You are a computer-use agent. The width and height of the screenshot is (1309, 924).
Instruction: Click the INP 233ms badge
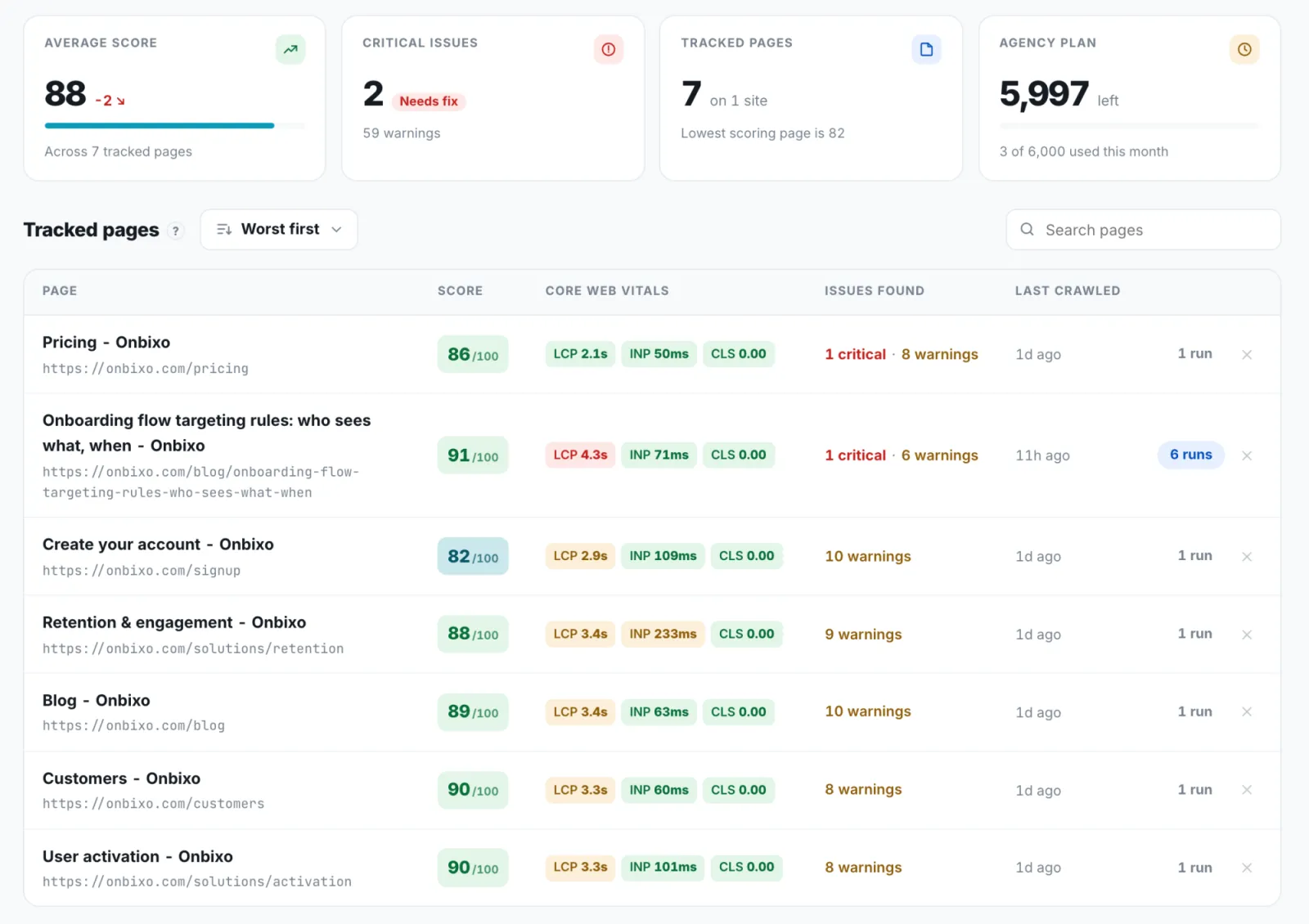(663, 634)
